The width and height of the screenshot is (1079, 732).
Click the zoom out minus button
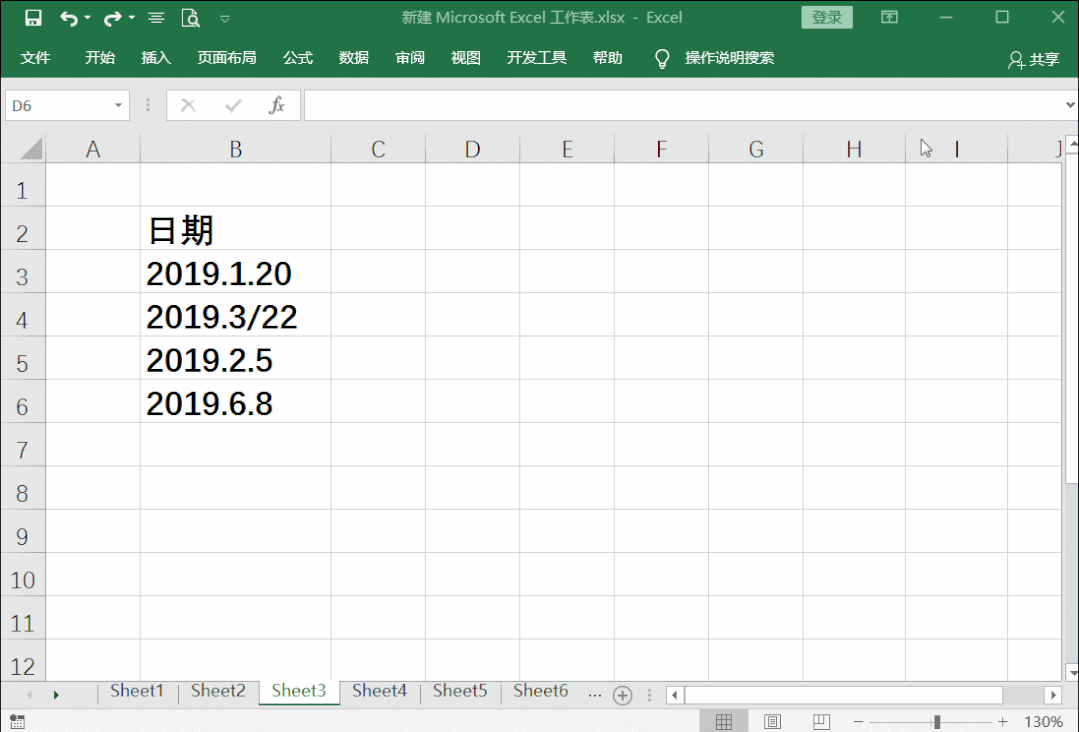pyautogui.click(x=858, y=722)
